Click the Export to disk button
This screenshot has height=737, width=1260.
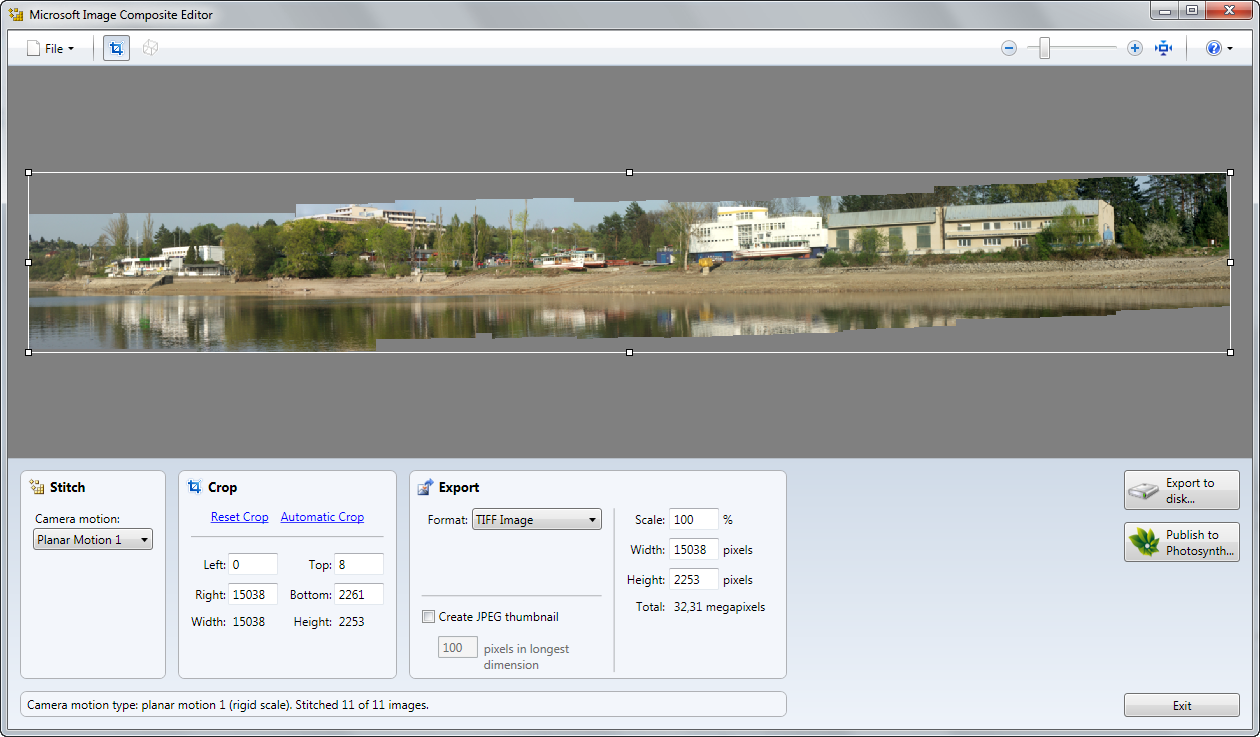1182,491
